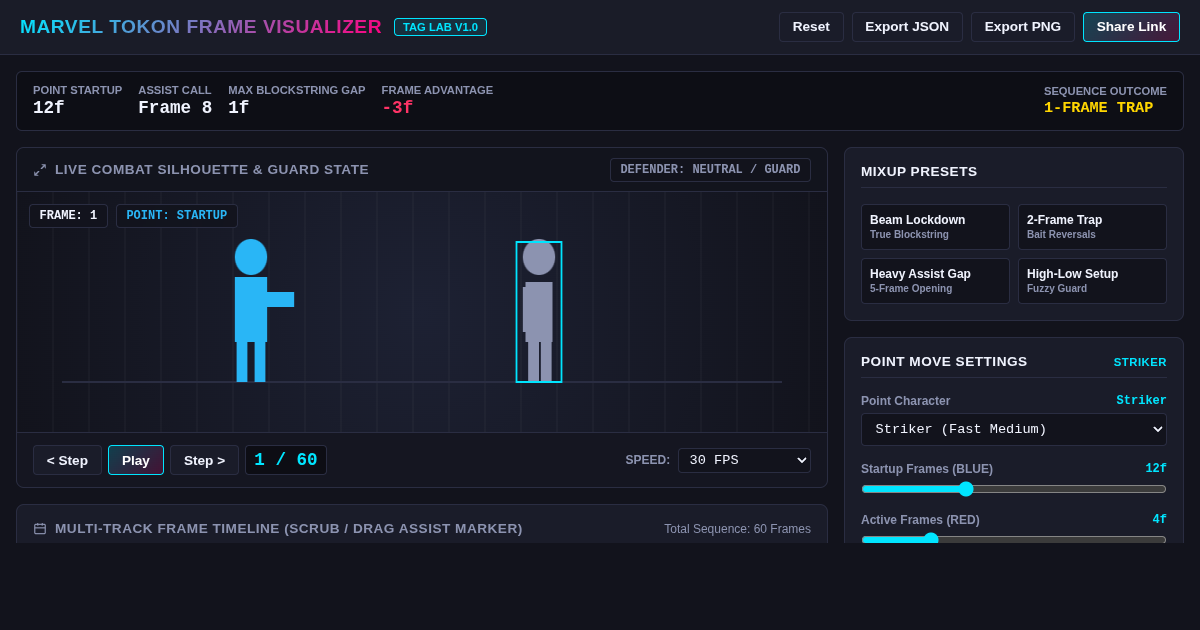Advance one frame with Step >
Viewport: 1200px width, 630px height.
click(204, 460)
